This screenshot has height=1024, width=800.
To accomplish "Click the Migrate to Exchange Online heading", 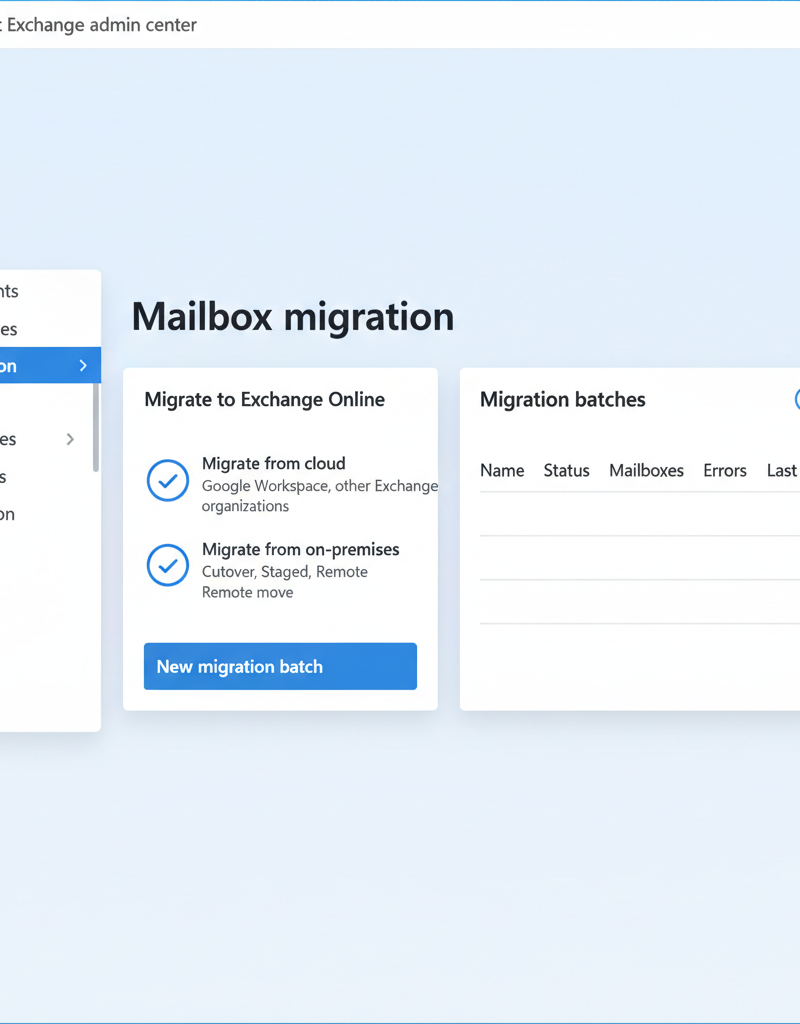I will [264, 399].
